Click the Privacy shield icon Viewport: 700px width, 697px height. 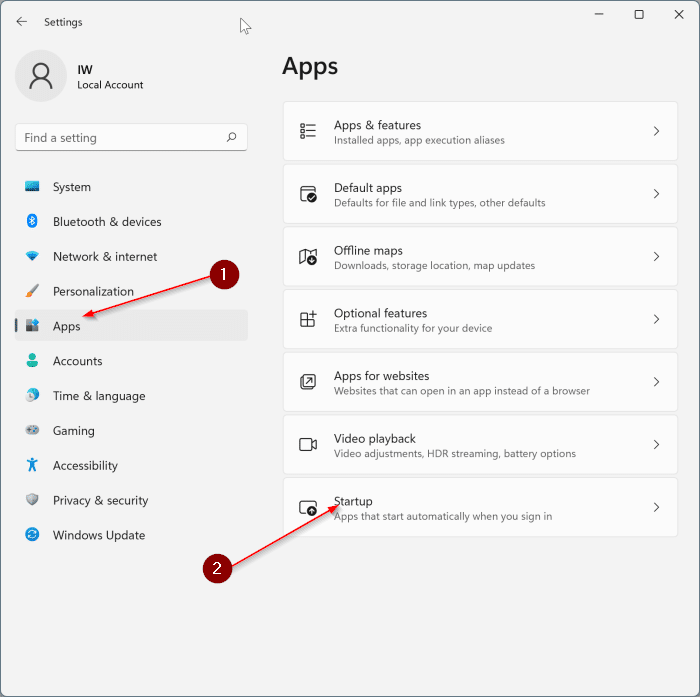[x=32, y=500]
